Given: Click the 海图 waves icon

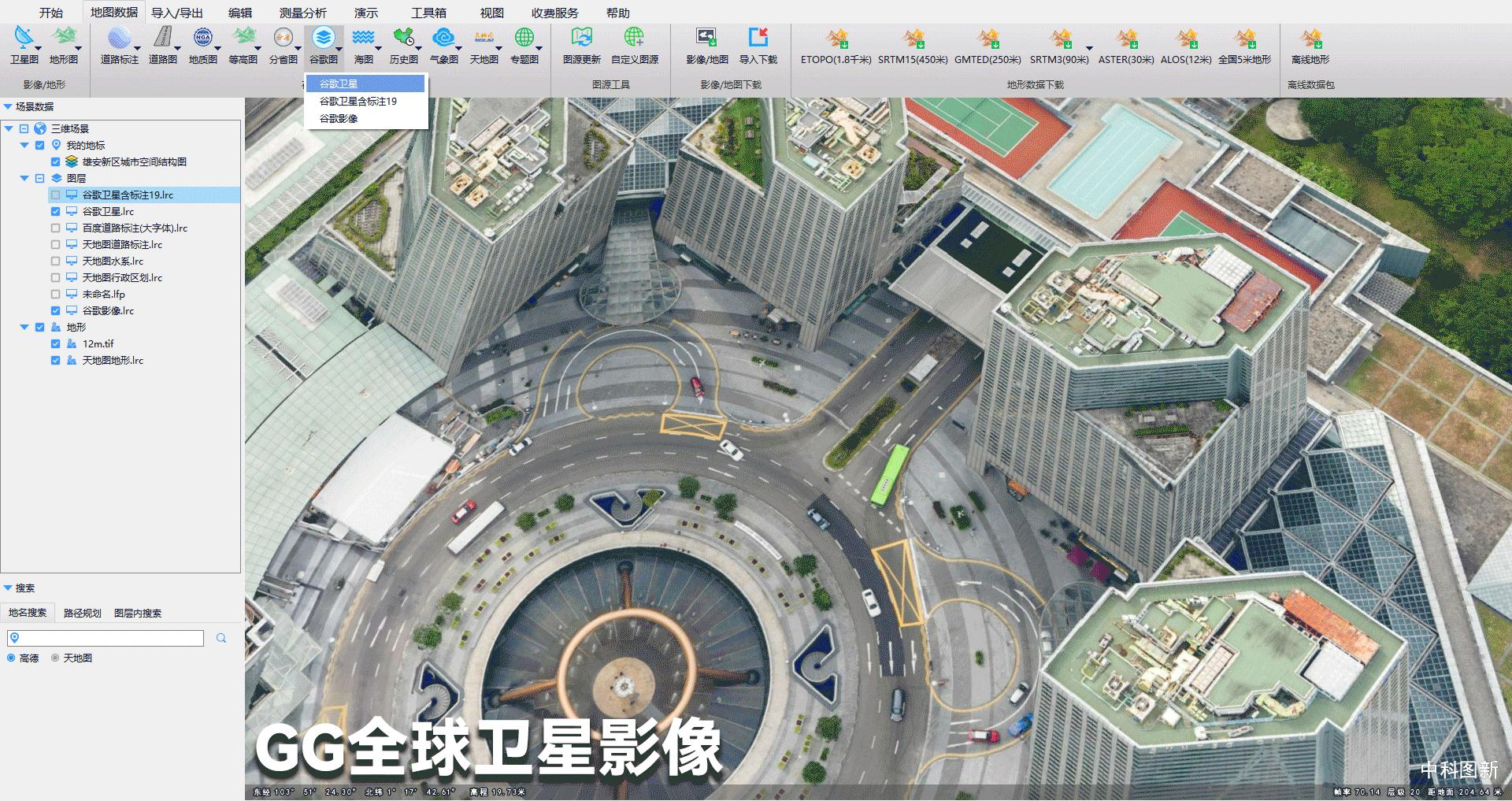Looking at the screenshot, I should click(363, 38).
